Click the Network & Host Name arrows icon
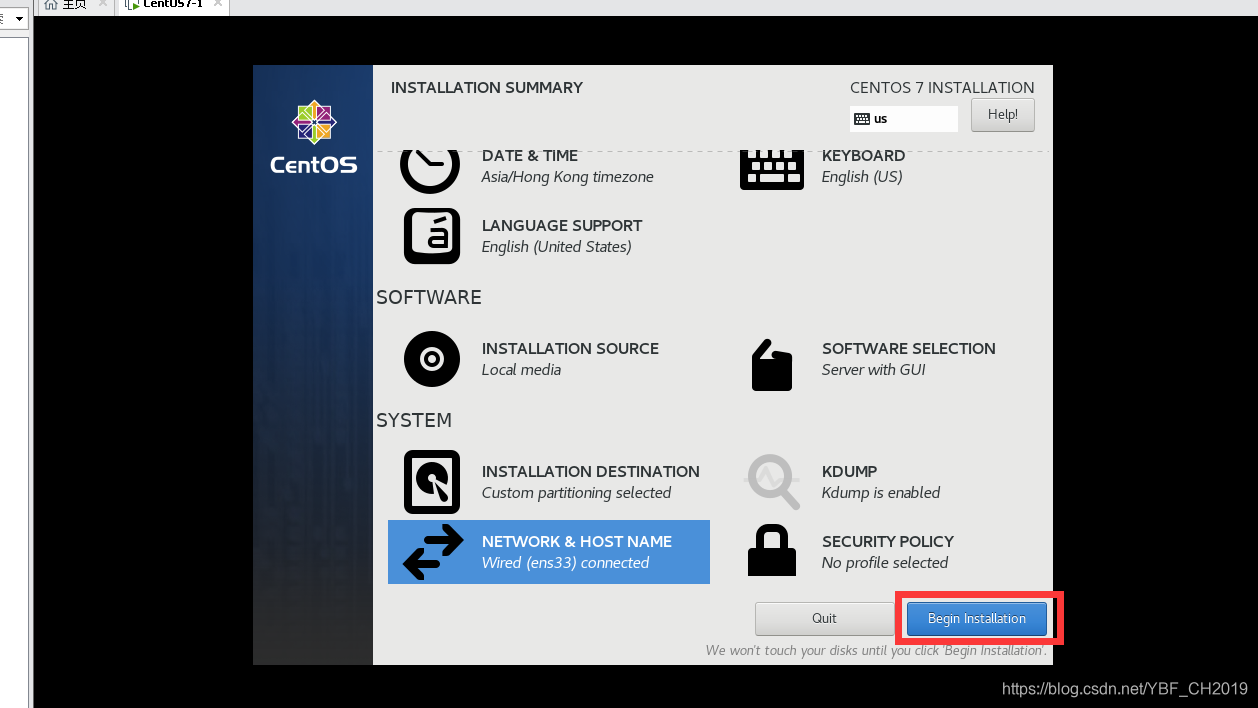This screenshot has width=1258, height=708. click(432, 552)
